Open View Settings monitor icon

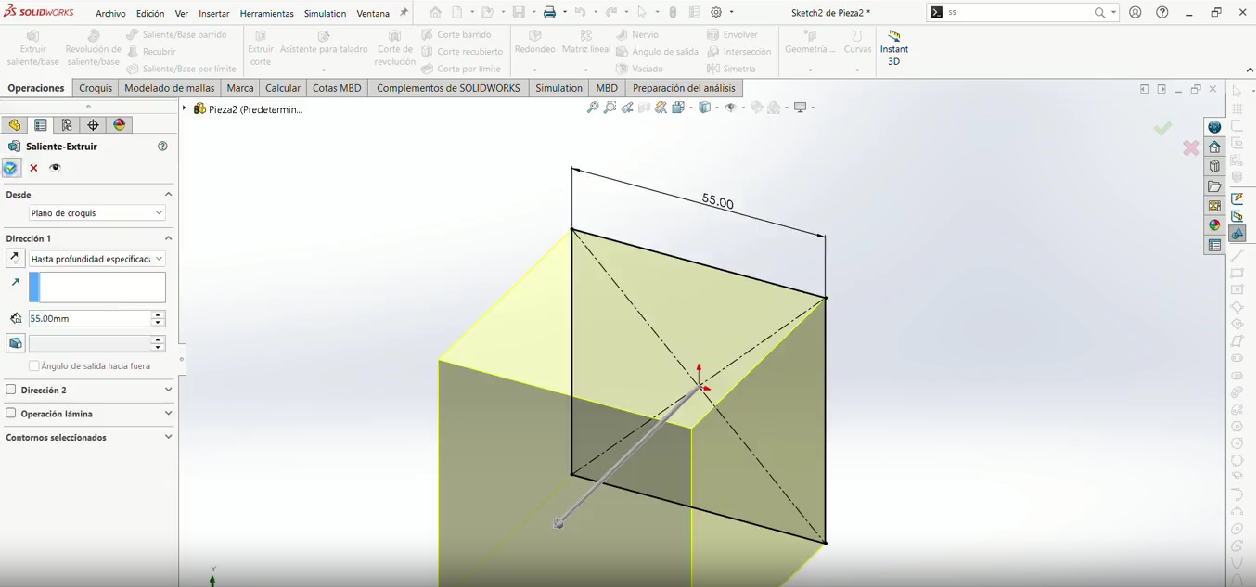click(x=800, y=107)
